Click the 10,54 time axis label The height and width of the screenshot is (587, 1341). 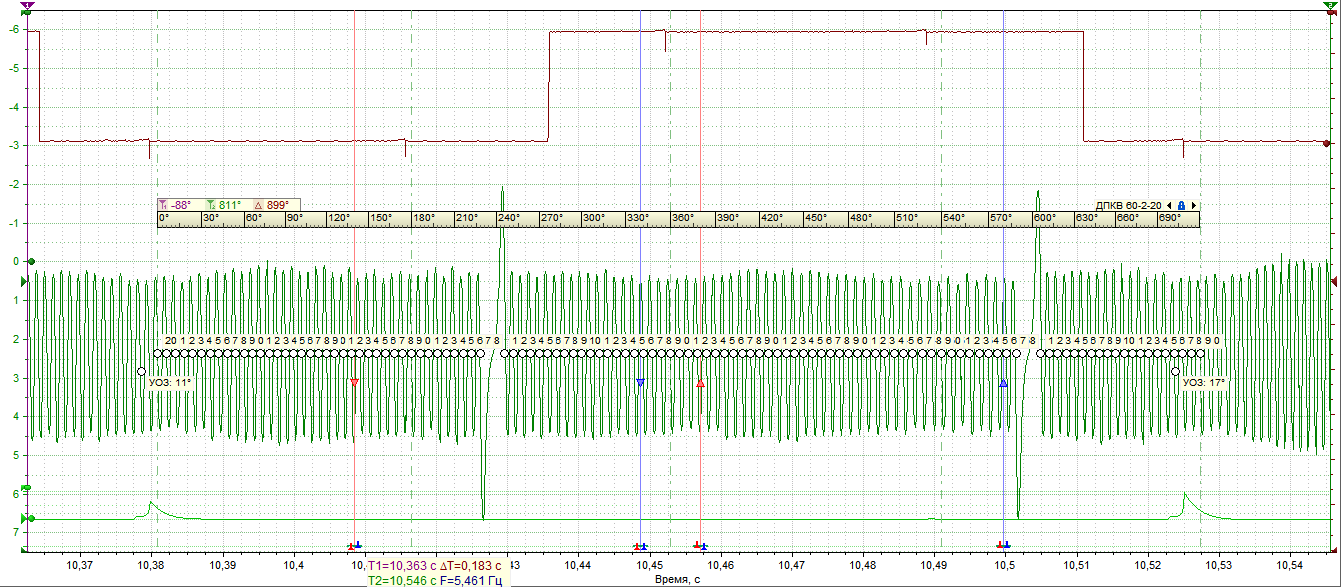1289,566
